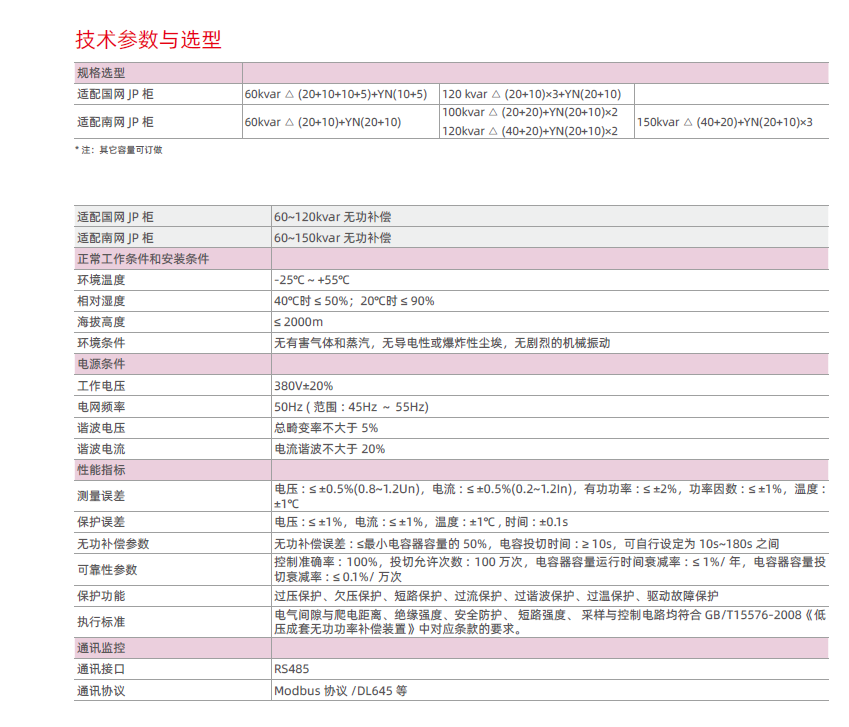Select the 规格选型 table header cell
This screenshot has height=727, width=849.
click(101, 73)
